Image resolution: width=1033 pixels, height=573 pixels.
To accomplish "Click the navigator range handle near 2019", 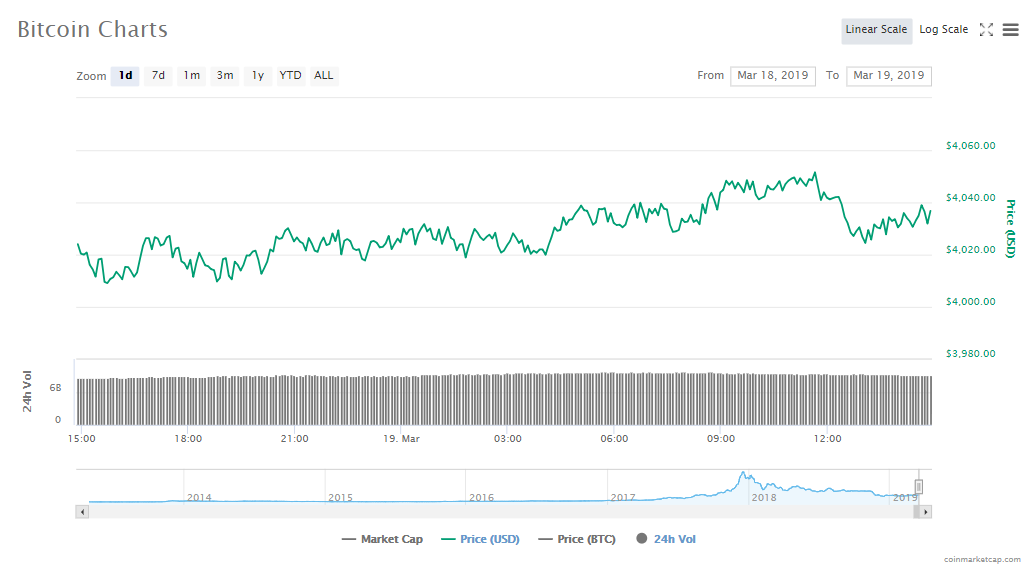I will click(x=918, y=487).
